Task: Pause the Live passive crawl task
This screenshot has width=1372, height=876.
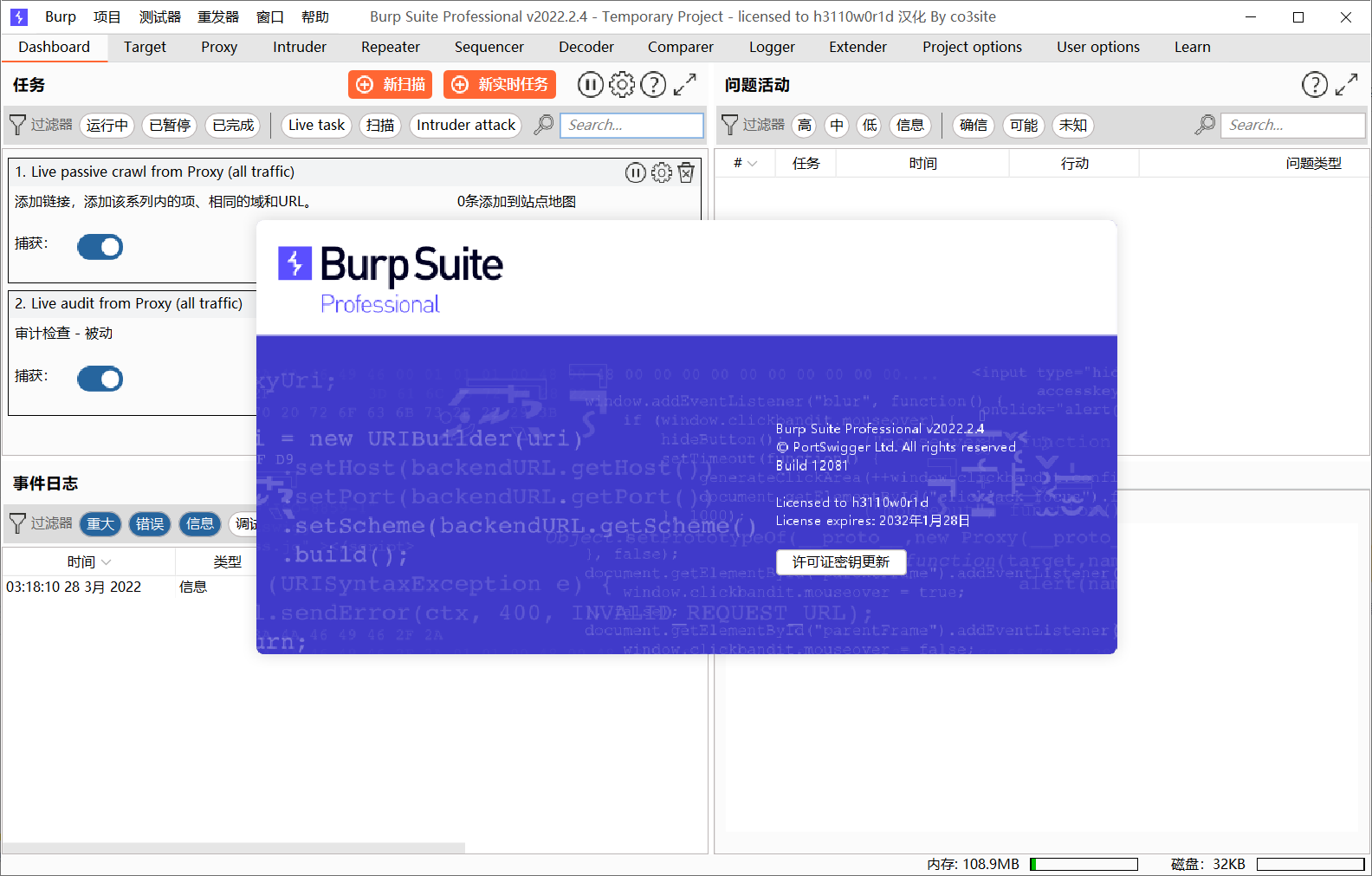Action: pyautogui.click(x=636, y=172)
